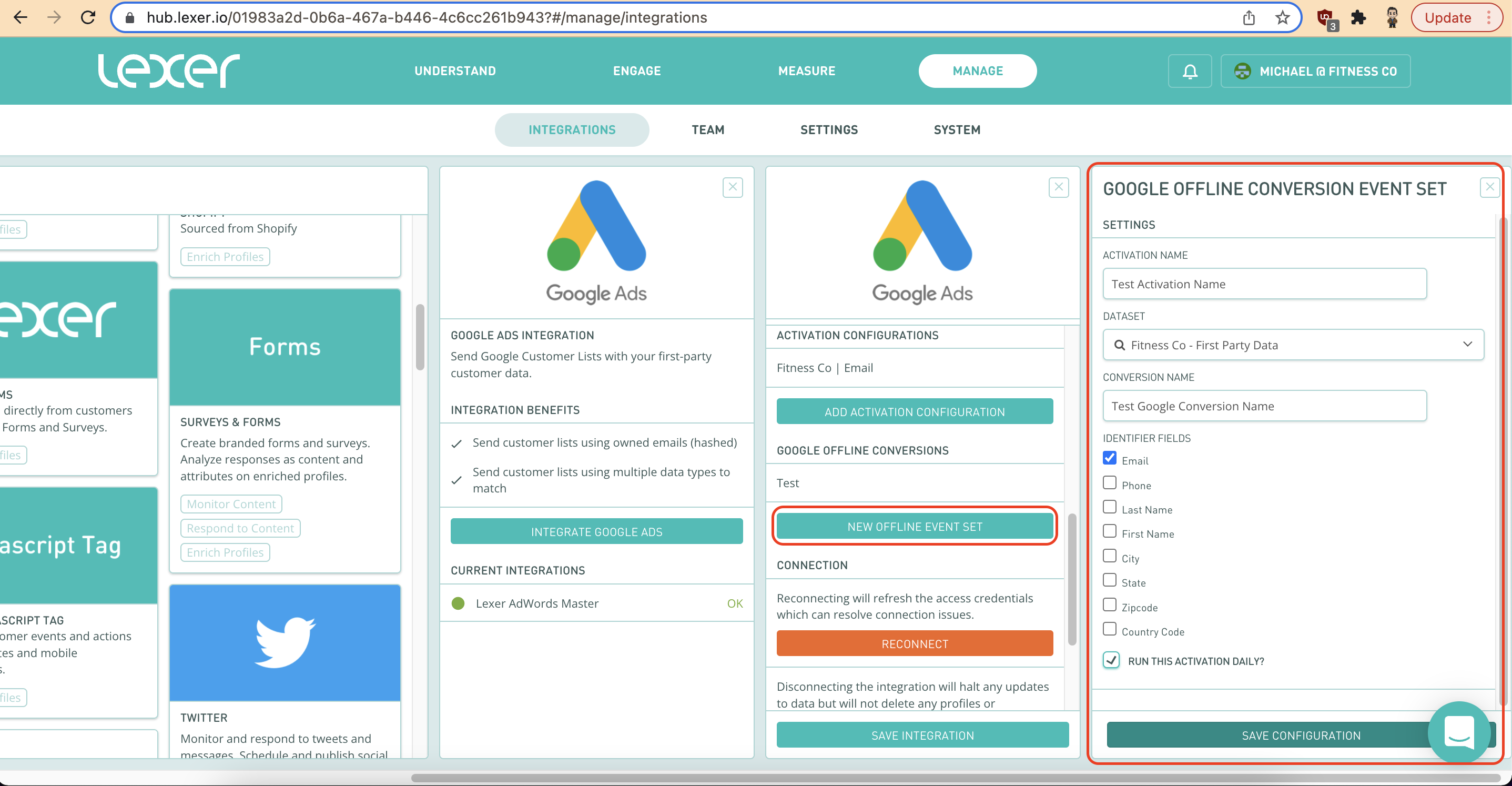Image resolution: width=1512 pixels, height=786 pixels.
Task: Open the browser extensions puzzle icon
Action: click(1358, 17)
